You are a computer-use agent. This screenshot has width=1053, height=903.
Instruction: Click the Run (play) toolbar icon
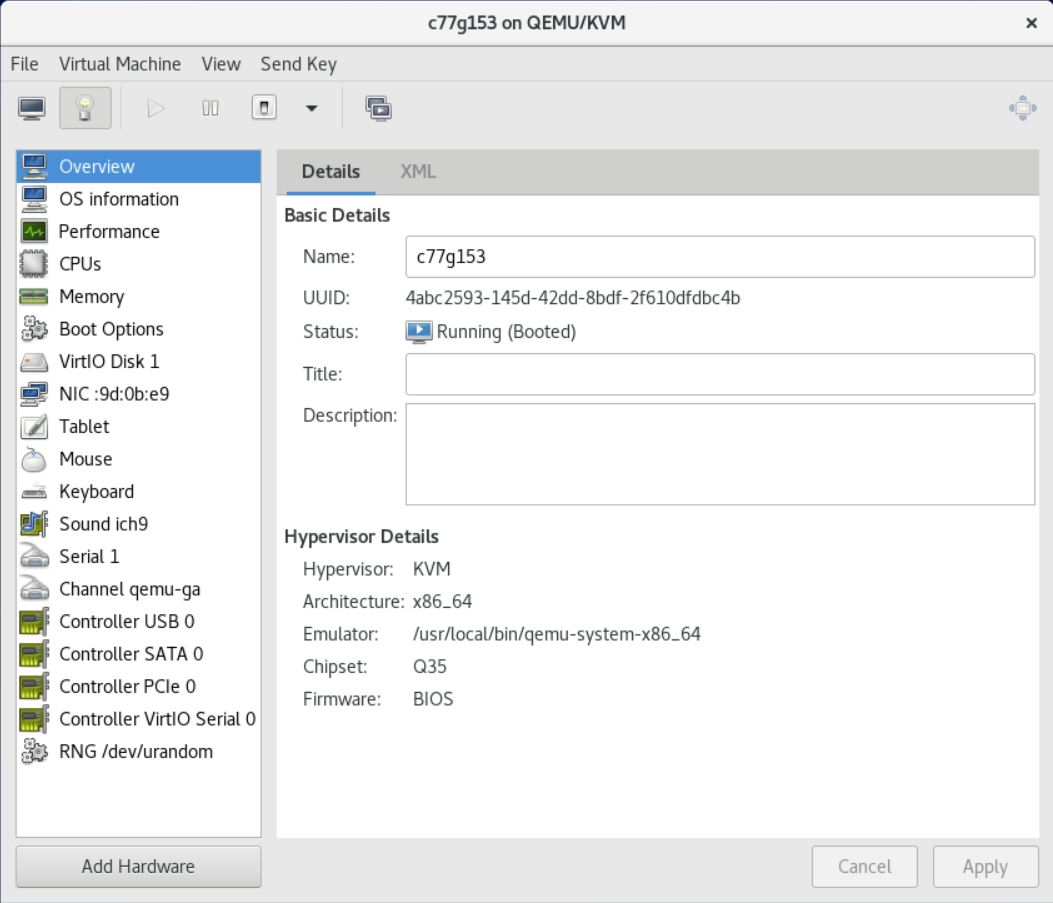(x=156, y=108)
